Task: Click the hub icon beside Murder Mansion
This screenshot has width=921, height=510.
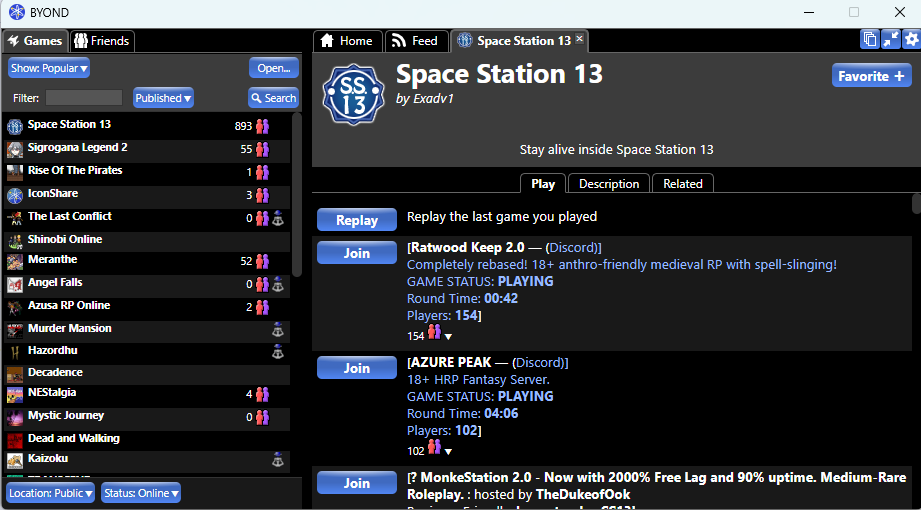Action: coord(278,330)
